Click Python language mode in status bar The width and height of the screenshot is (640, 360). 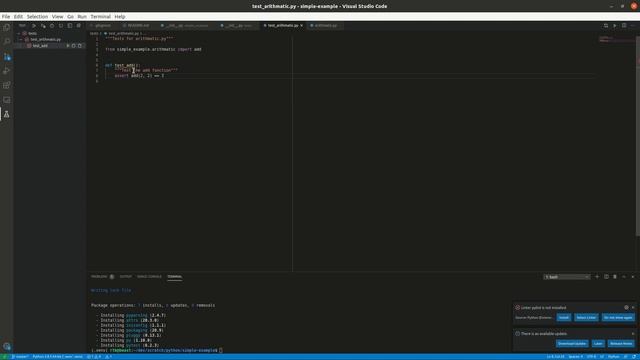[613, 357]
